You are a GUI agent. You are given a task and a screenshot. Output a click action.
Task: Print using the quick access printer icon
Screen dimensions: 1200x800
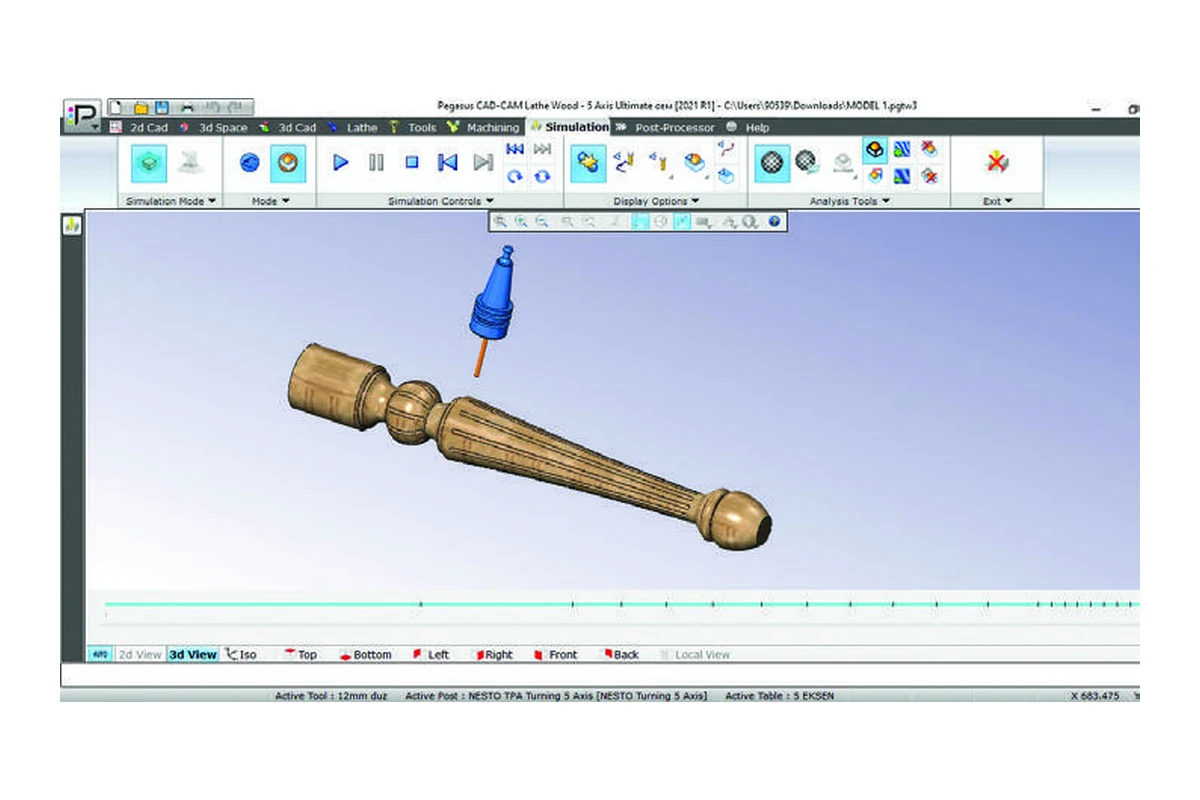[186, 107]
